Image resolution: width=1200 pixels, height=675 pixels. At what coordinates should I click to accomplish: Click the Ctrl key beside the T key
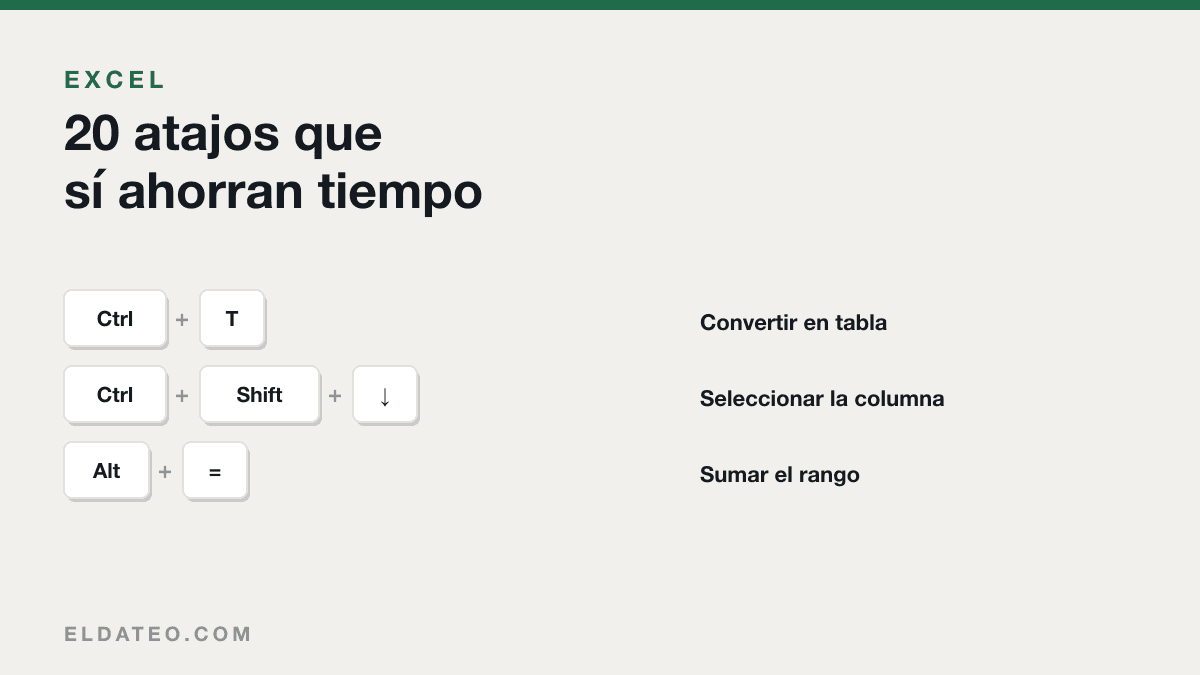coord(115,319)
